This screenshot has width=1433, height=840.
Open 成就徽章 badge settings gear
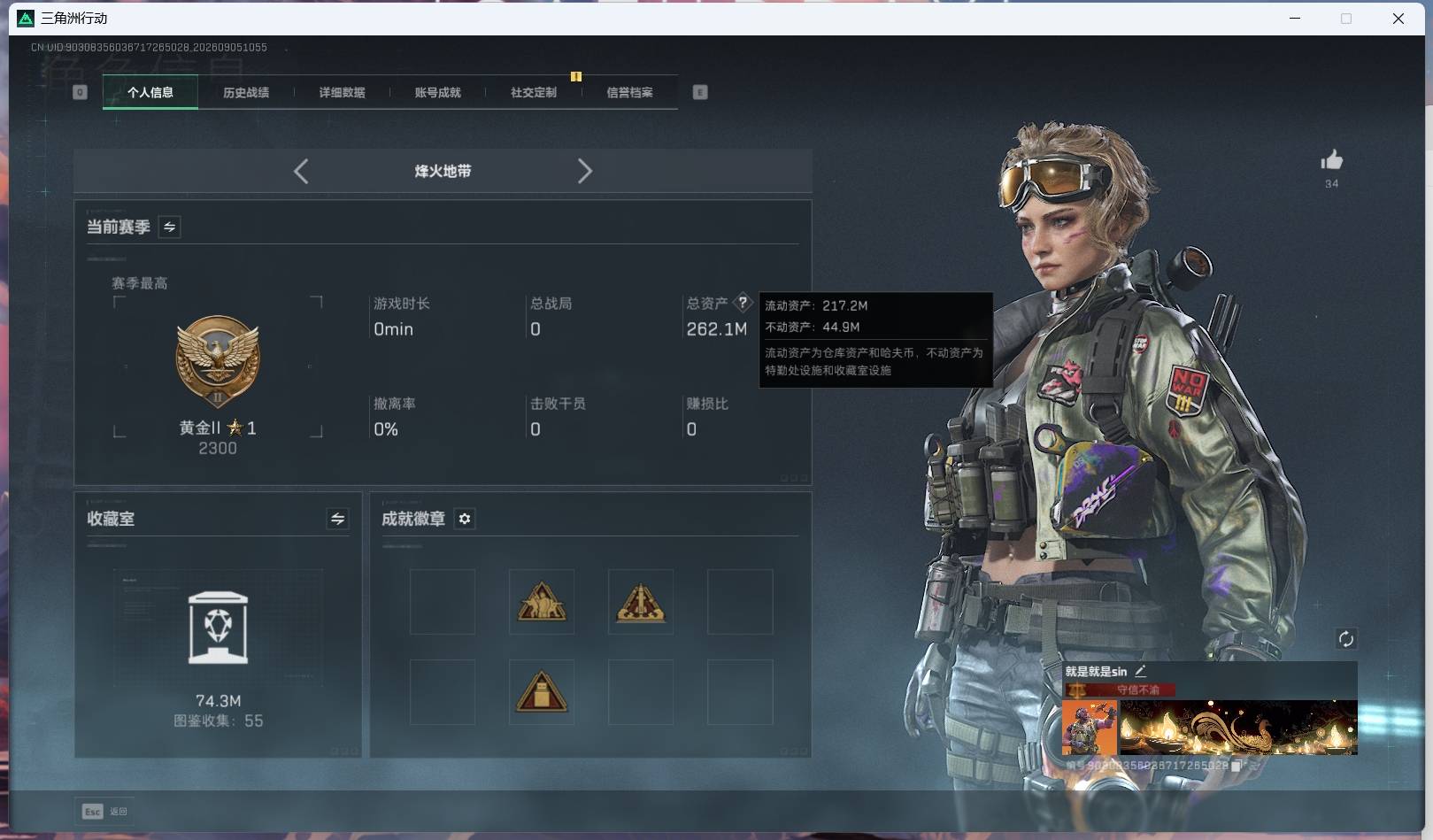click(x=465, y=519)
